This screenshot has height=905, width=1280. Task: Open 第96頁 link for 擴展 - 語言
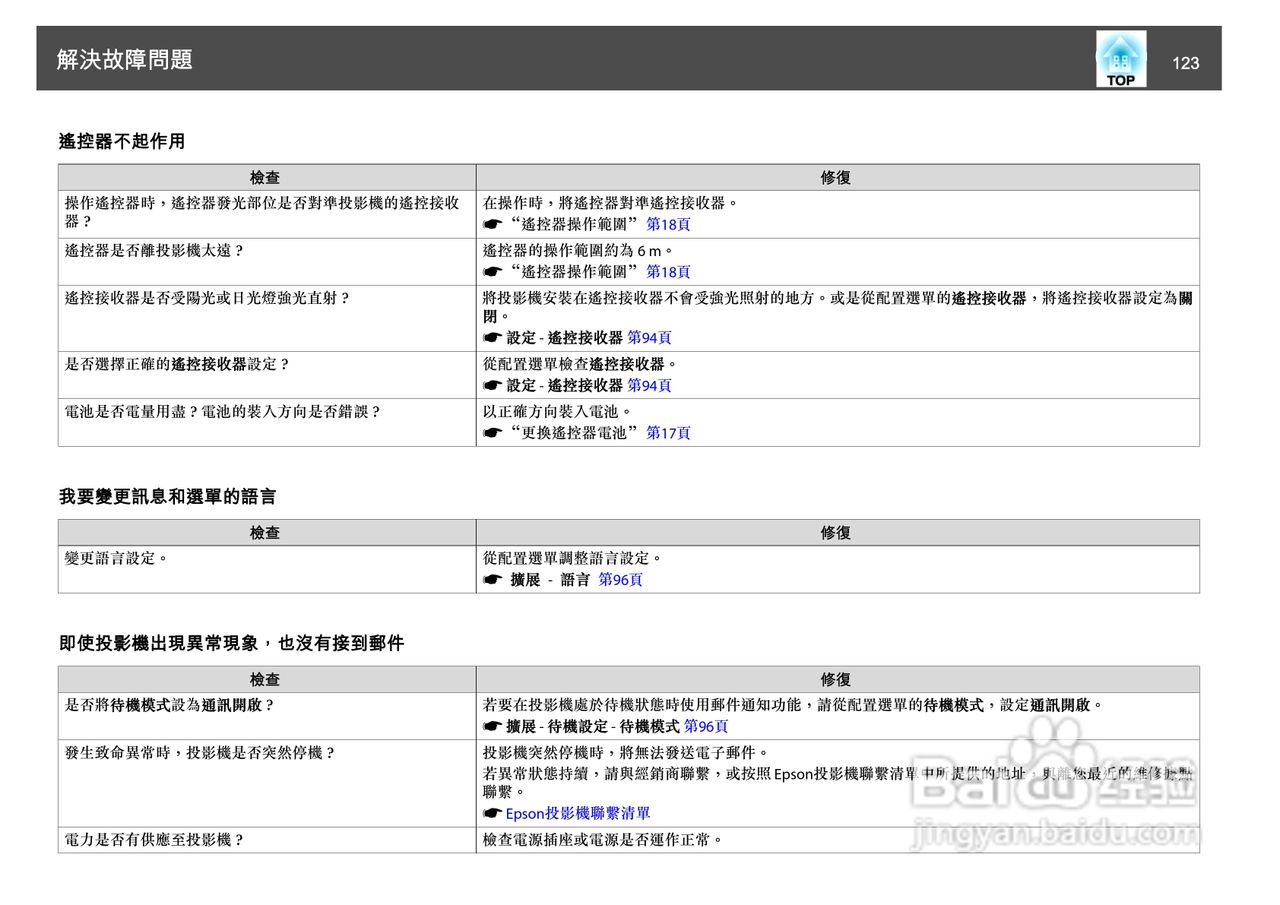[620, 580]
